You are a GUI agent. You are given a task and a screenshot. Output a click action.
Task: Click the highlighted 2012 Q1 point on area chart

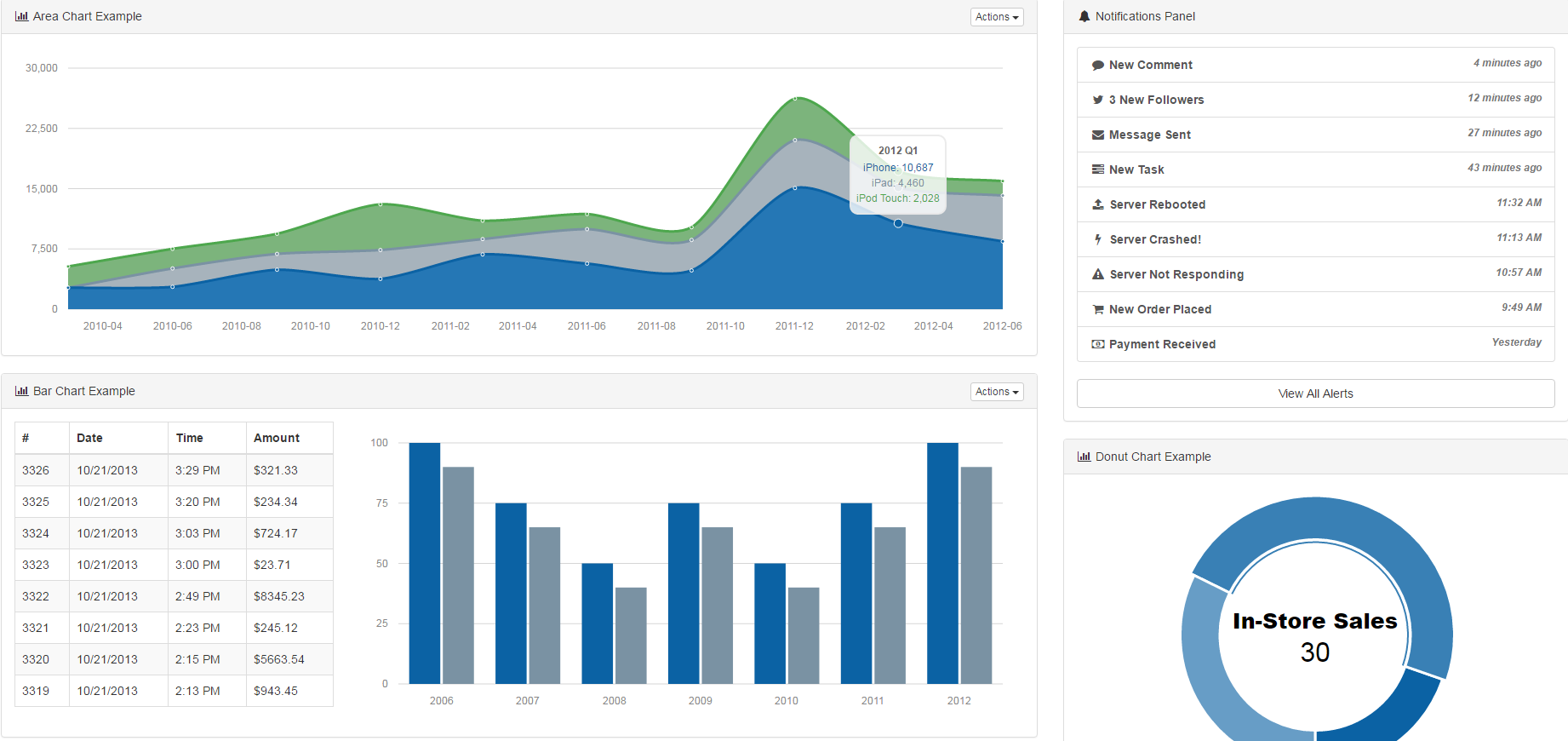(x=898, y=223)
